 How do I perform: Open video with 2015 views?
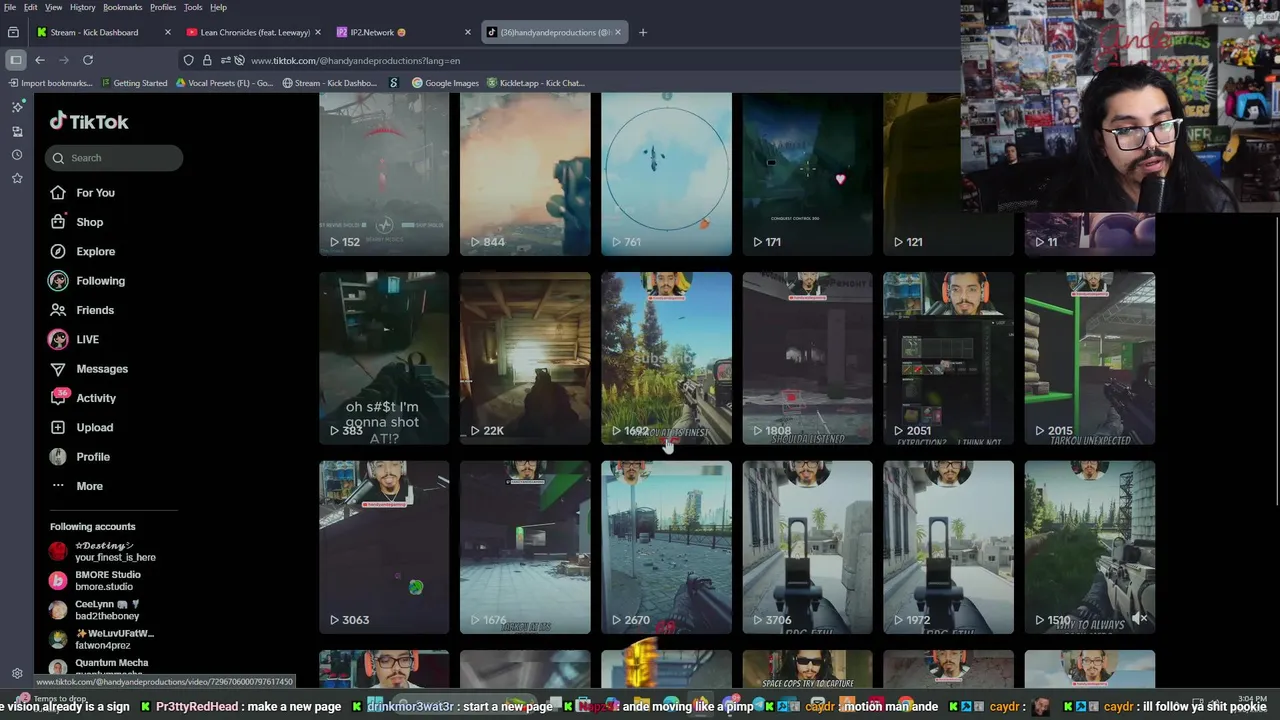(1089, 358)
